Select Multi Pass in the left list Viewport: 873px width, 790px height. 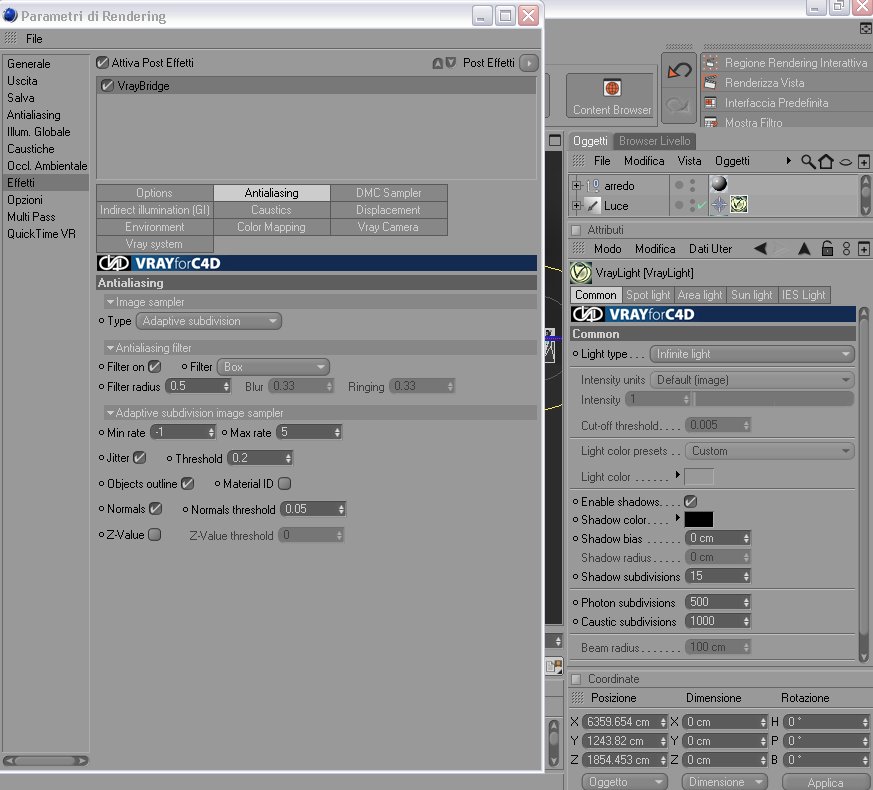tap(31, 217)
